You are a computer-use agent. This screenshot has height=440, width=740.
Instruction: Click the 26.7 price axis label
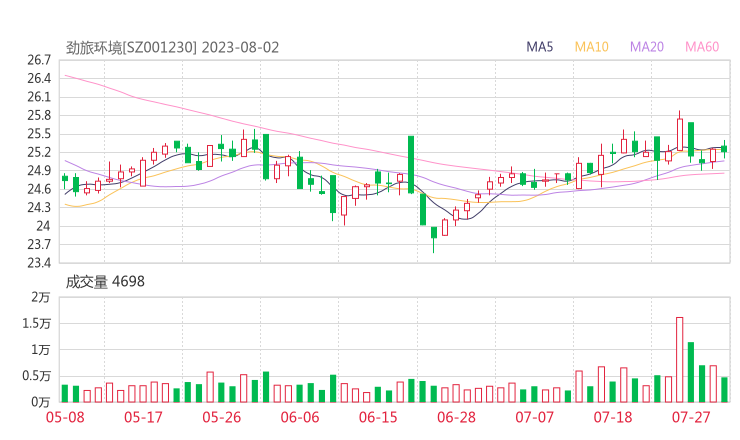click(39, 60)
